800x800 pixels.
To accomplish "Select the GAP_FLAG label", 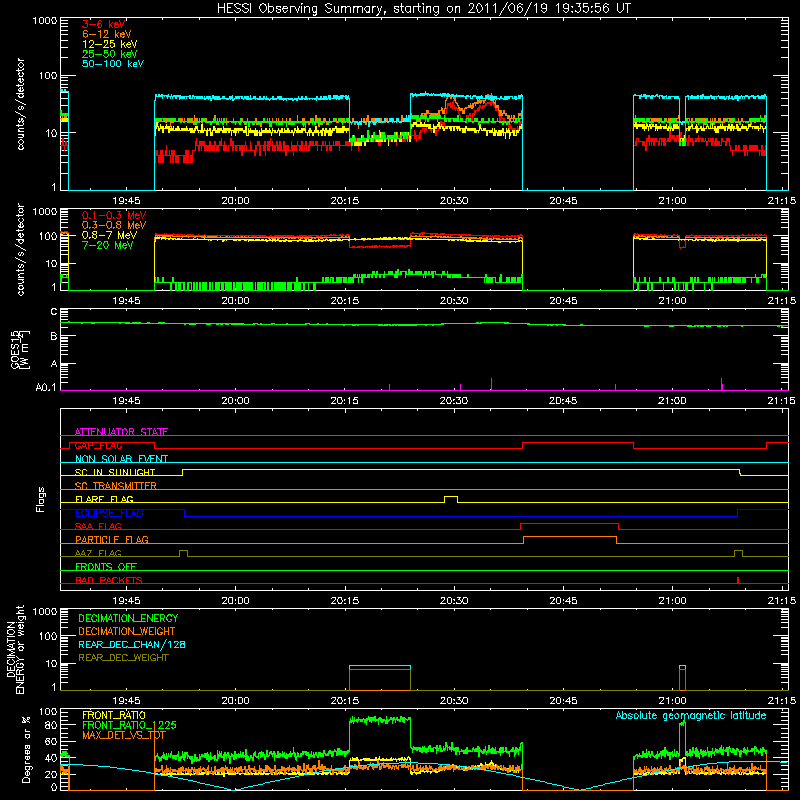I will pos(98,445).
